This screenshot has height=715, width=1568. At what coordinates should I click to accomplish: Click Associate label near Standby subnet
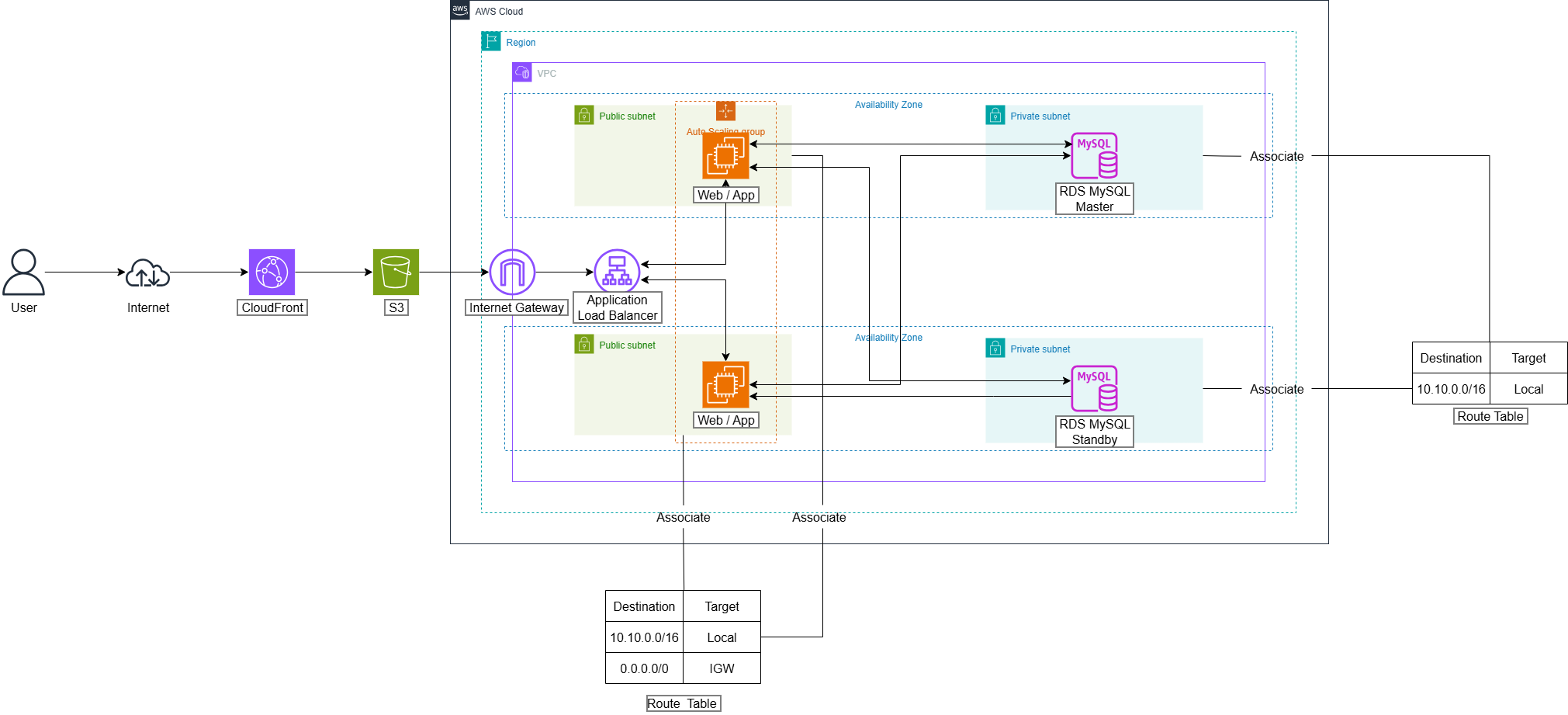[x=1276, y=389]
